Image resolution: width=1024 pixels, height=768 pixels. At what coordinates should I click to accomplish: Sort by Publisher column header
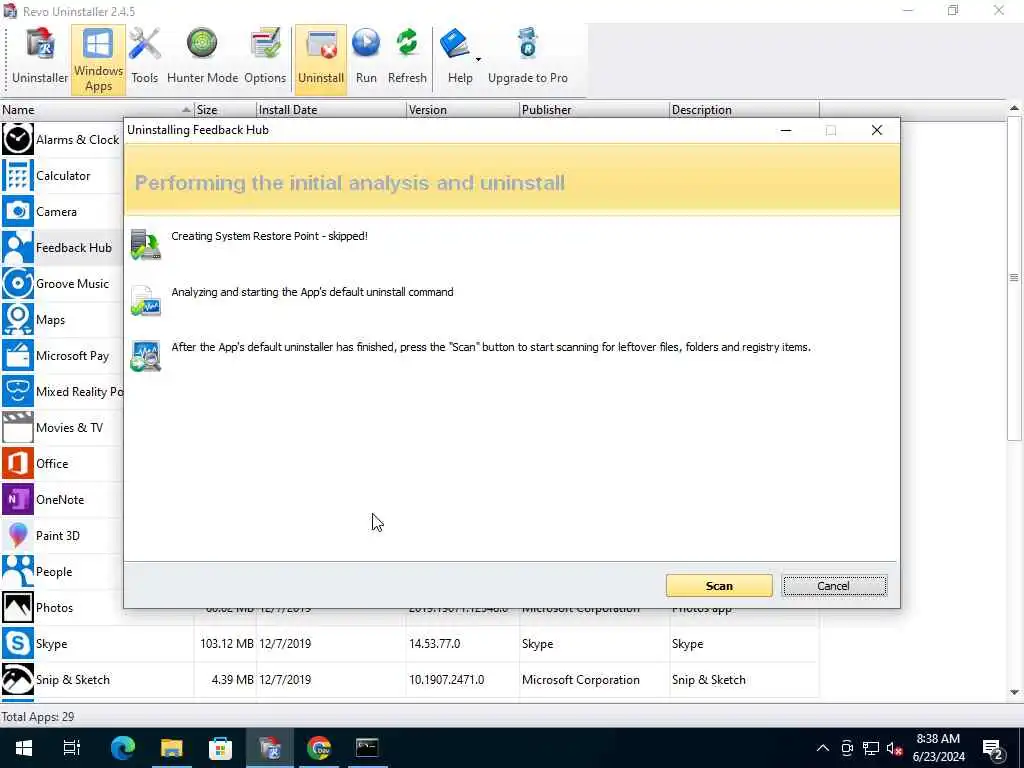coord(594,110)
